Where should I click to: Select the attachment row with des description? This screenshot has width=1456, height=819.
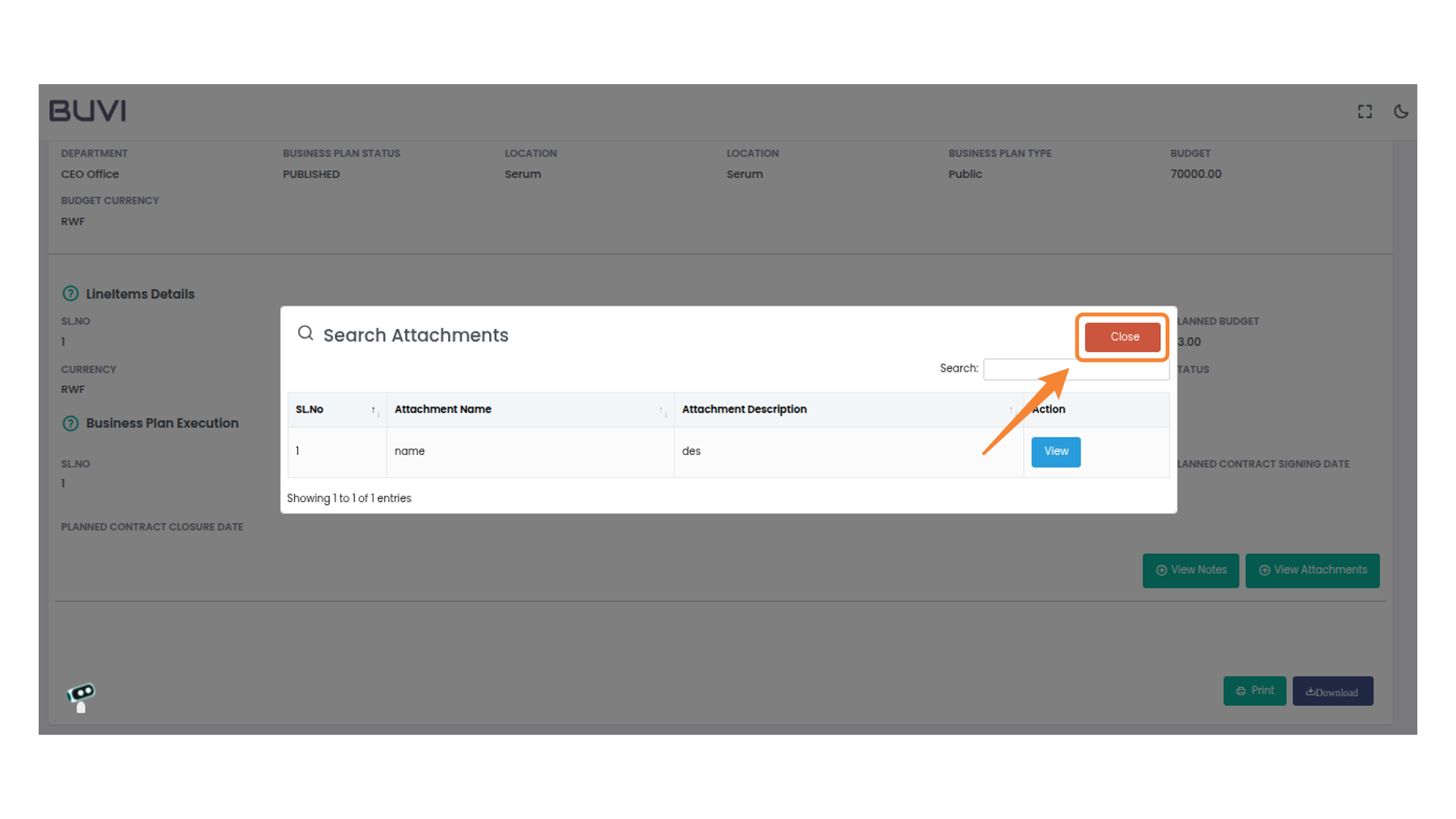(x=691, y=451)
